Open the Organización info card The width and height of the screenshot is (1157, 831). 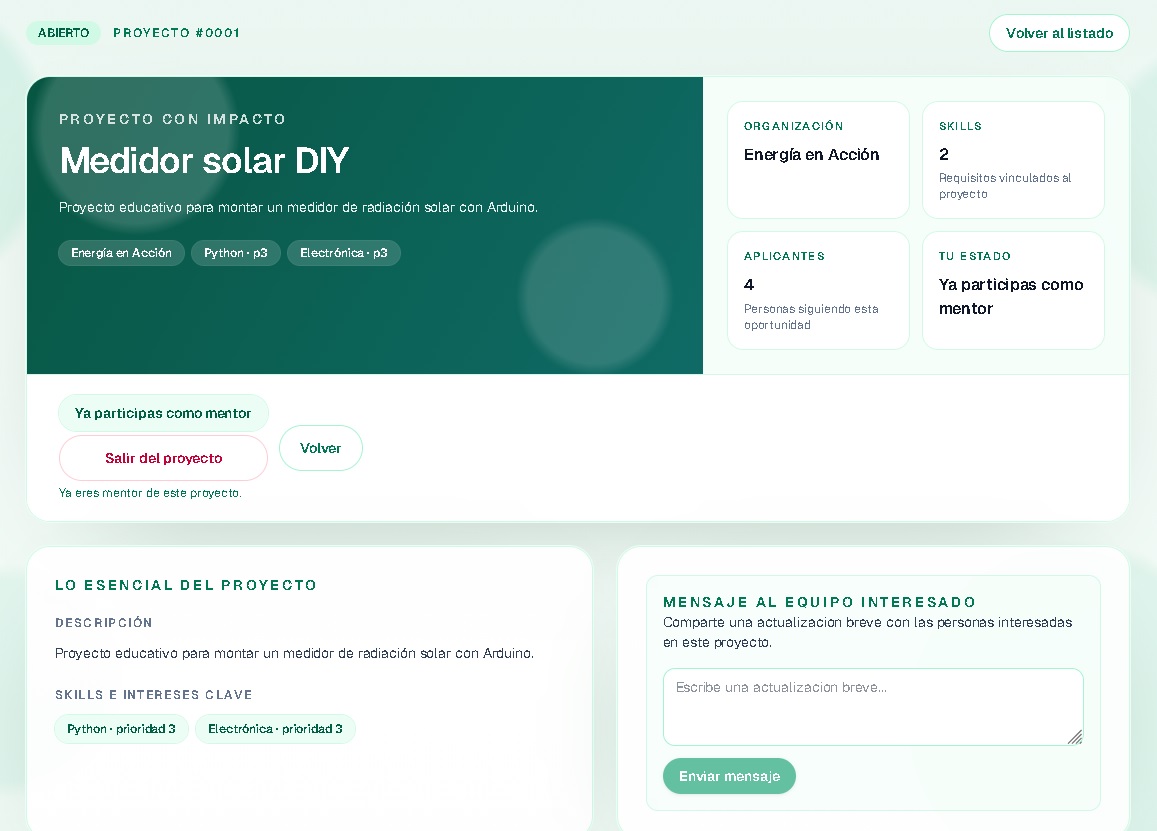[817, 159]
